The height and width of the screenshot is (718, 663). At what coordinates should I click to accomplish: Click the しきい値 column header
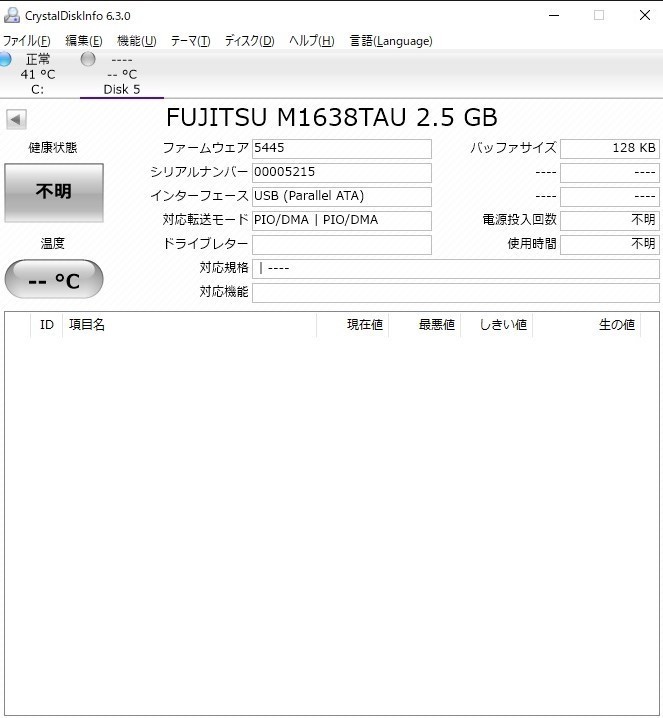[x=496, y=325]
